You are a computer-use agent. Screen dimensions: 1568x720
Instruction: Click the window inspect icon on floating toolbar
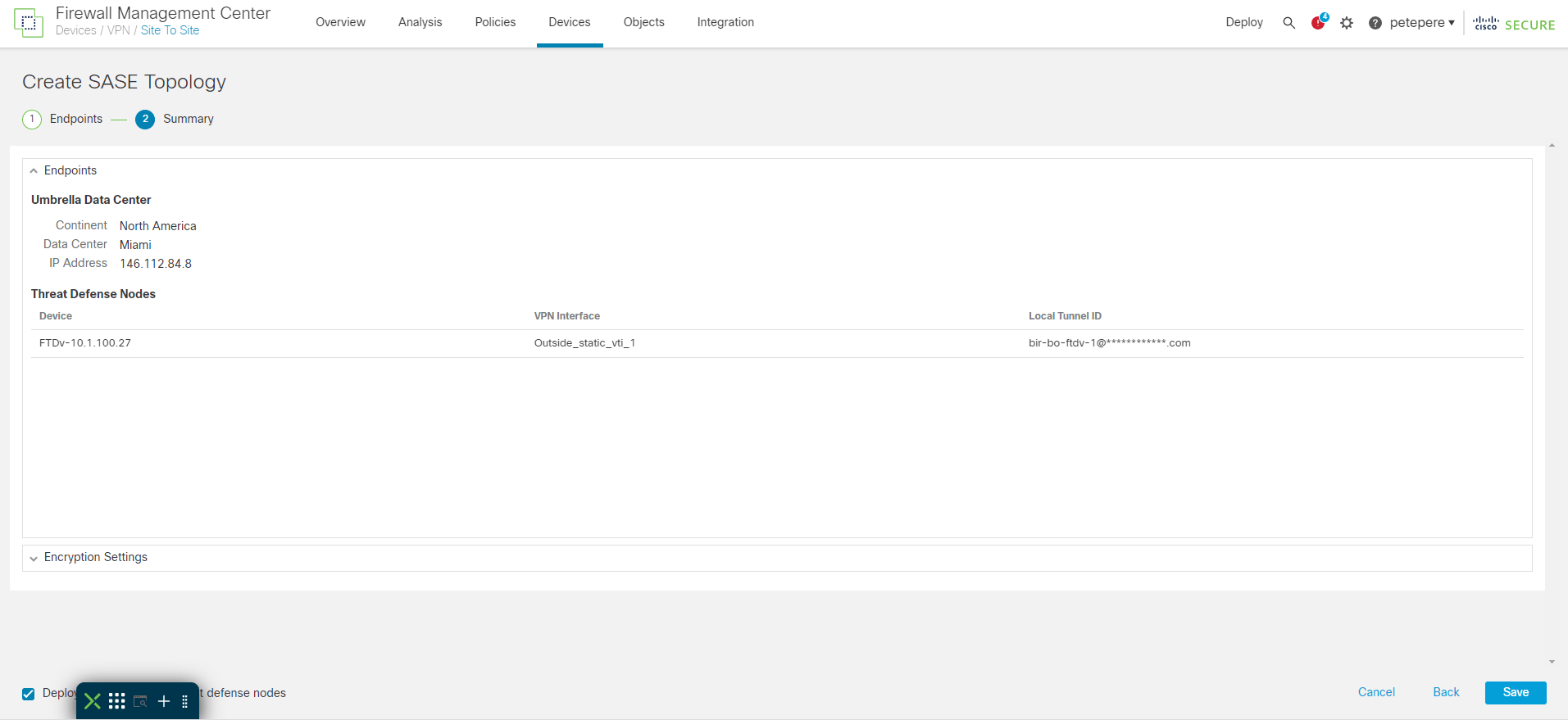click(x=141, y=701)
